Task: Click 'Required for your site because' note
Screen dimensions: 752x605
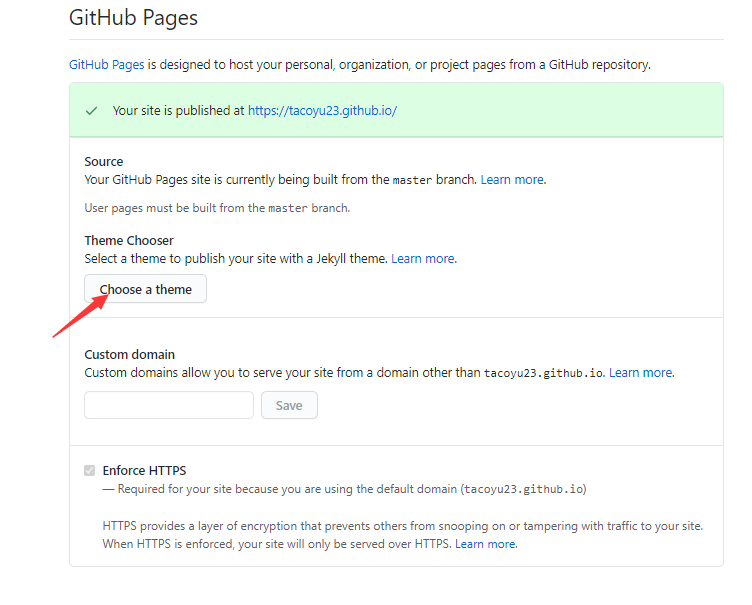Action: point(344,489)
